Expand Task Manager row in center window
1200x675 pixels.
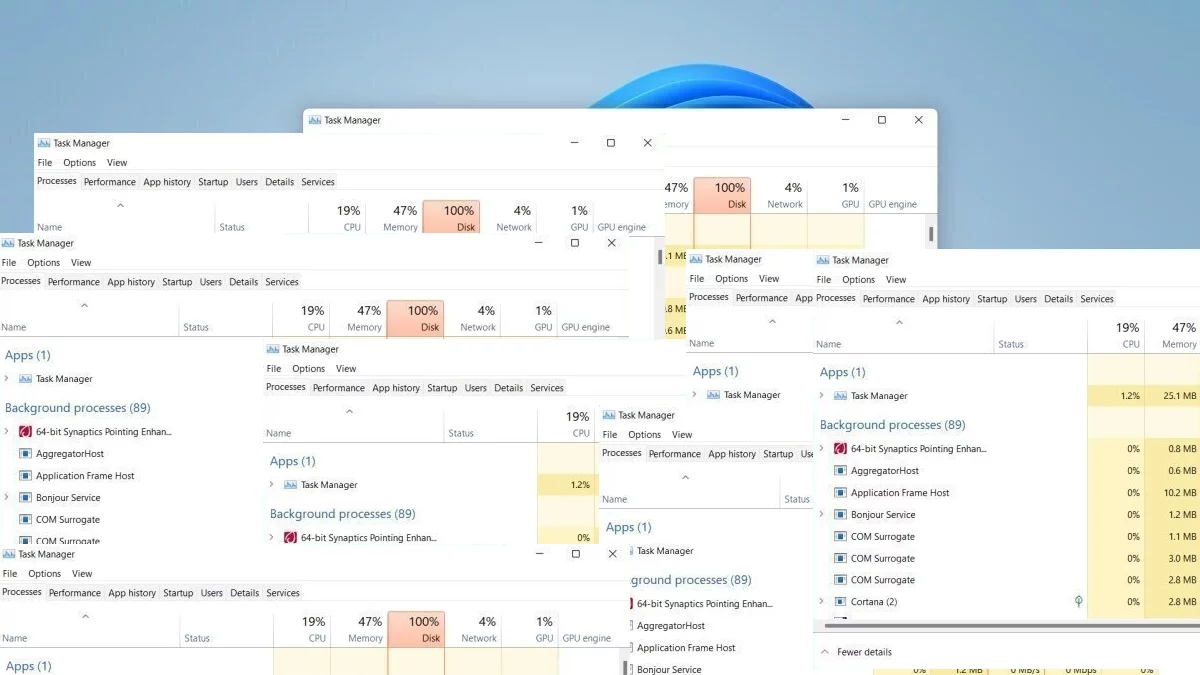tap(271, 485)
